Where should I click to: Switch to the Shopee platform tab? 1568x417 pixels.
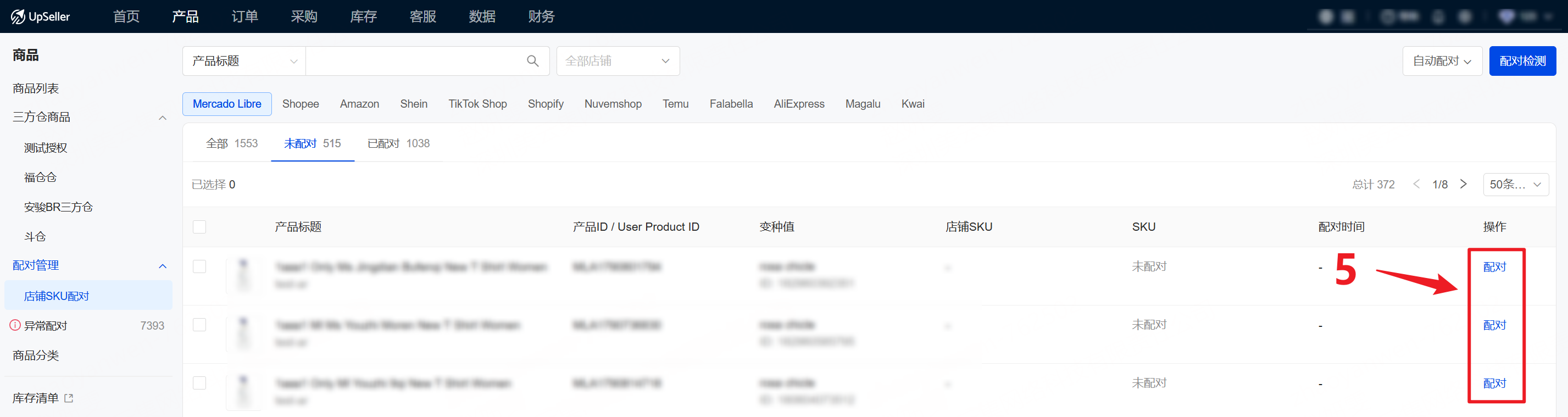coord(300,104)
